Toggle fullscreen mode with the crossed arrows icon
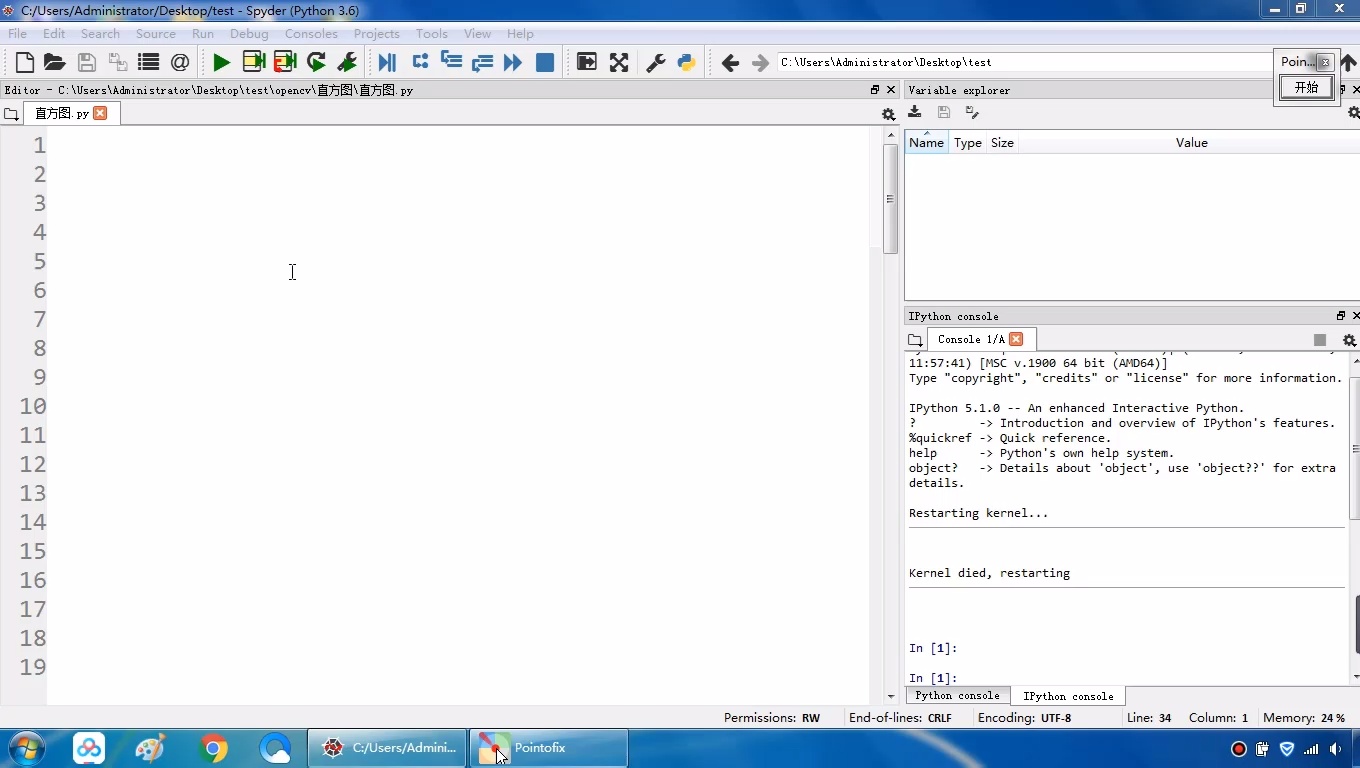Screen dimensions: 1360x768 619,63
